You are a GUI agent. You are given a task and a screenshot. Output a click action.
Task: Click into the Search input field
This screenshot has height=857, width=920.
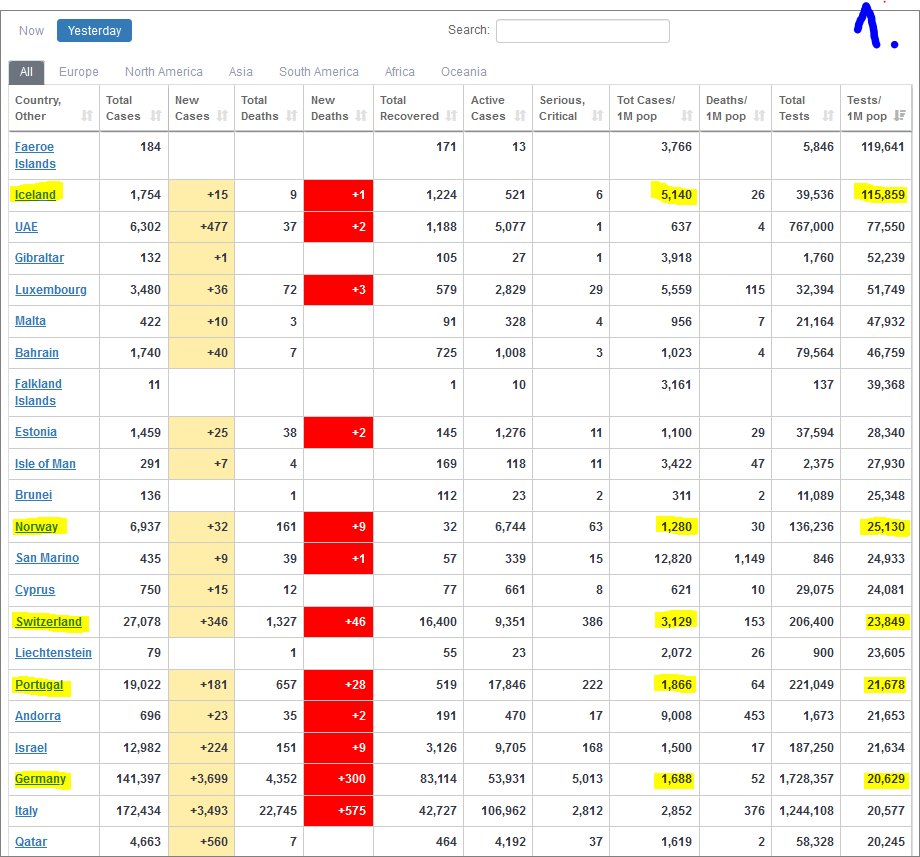[582, 31]
